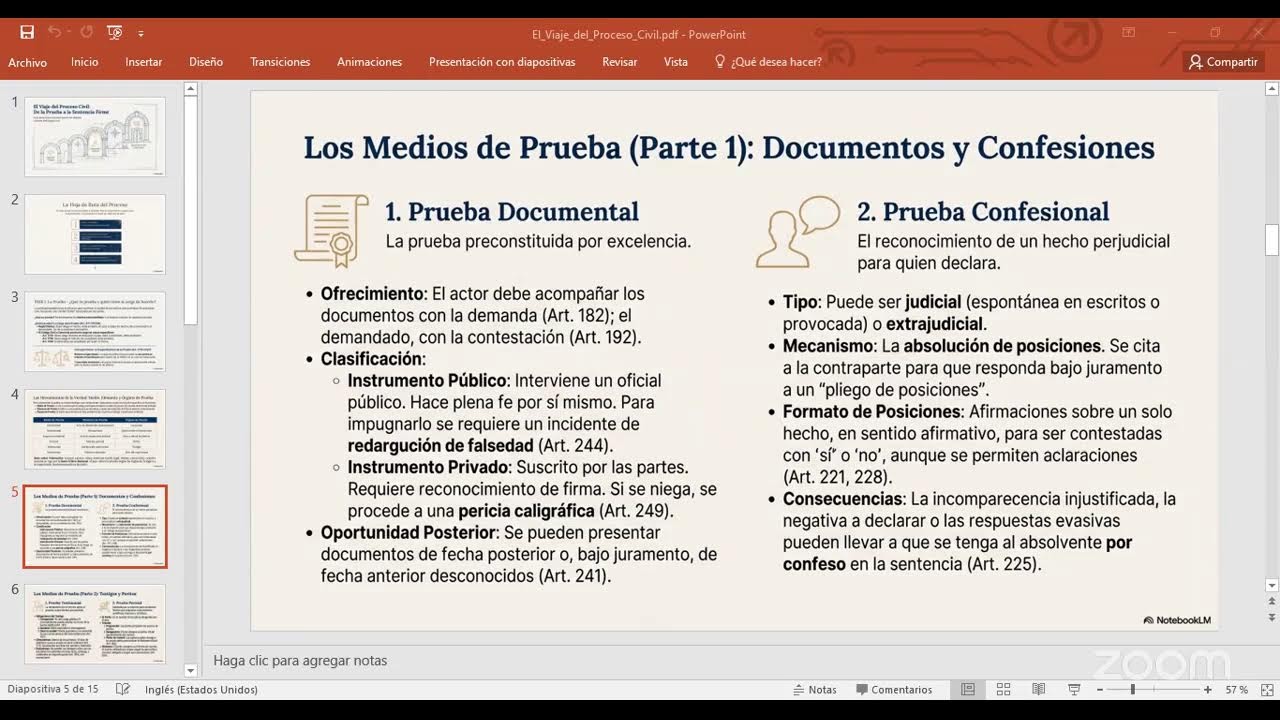Switch to the Insertar ribbon tab

(144, 62)
